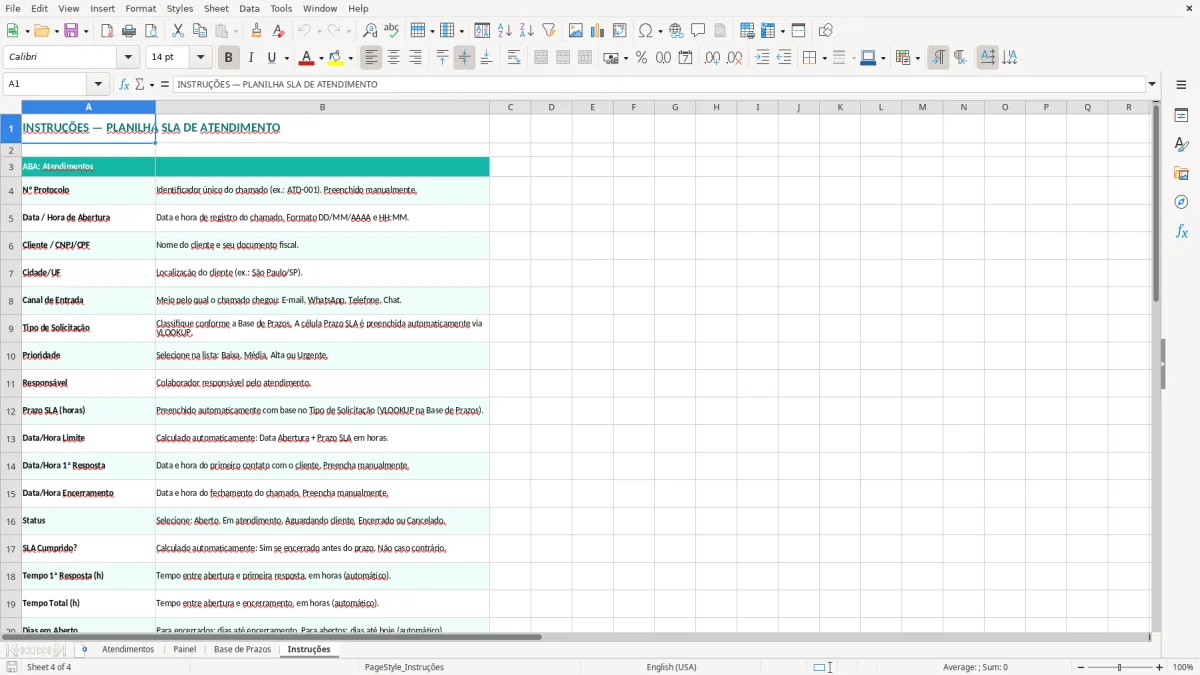Viewport: 1200px width, 675px height.
Task: Click the zoom slider handle
Action: 1120,667
